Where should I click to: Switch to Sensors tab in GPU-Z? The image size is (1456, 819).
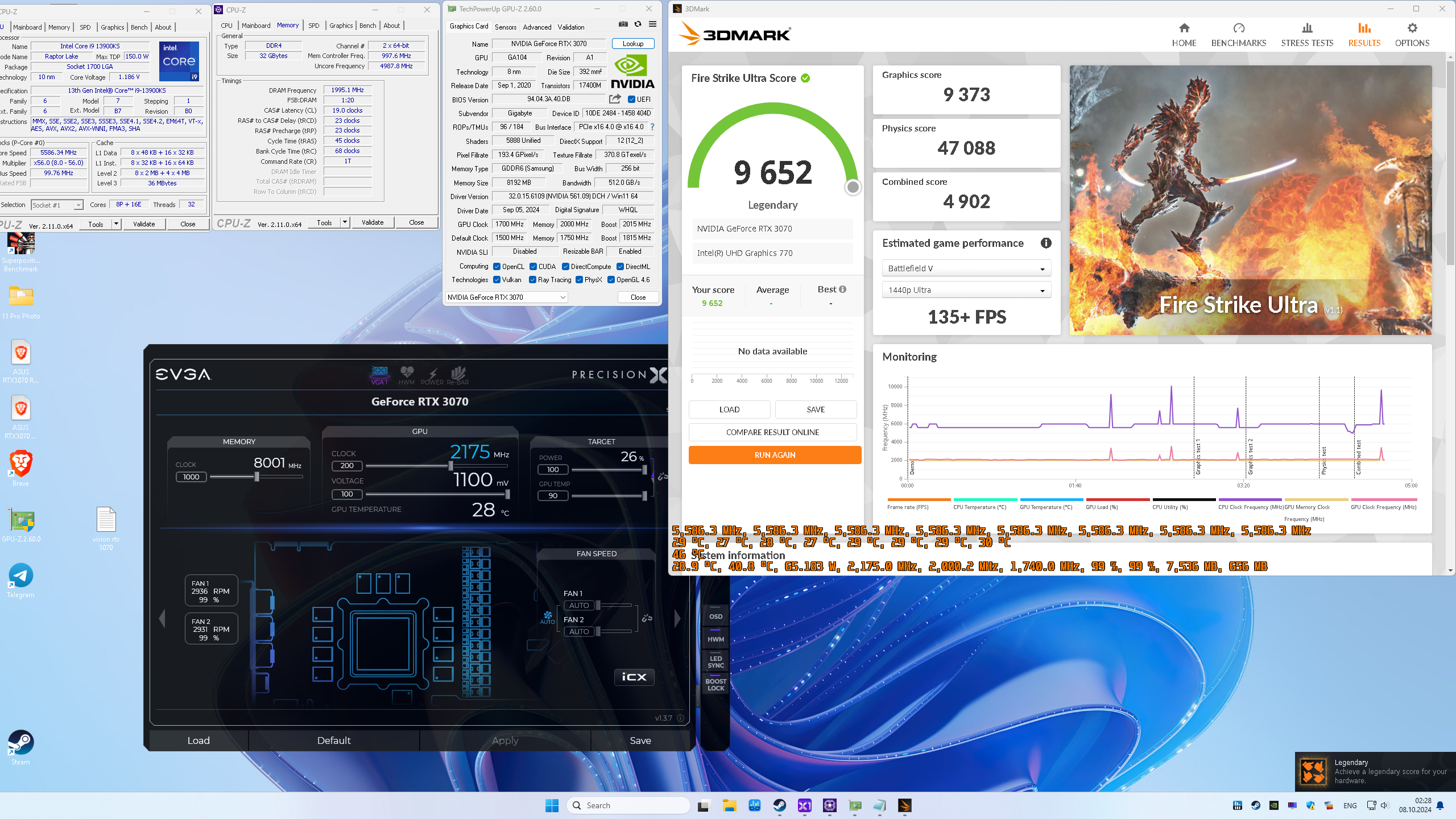pos(505,27)
